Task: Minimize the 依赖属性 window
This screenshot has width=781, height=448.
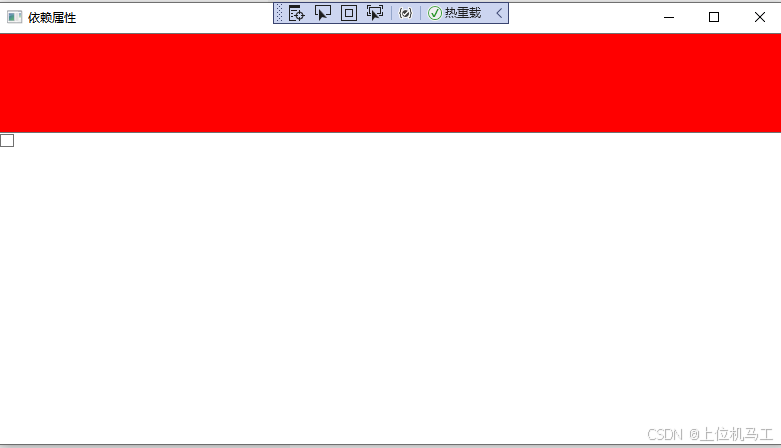Action: [x=669, y=17]
